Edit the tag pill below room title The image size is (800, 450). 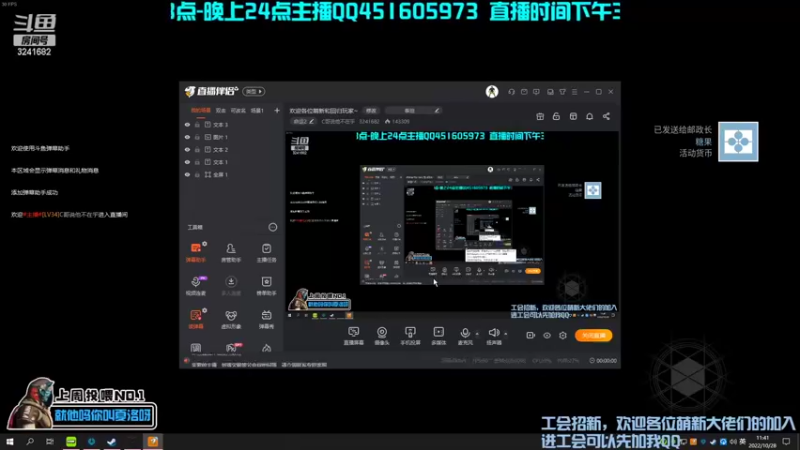tap(304, 121)
